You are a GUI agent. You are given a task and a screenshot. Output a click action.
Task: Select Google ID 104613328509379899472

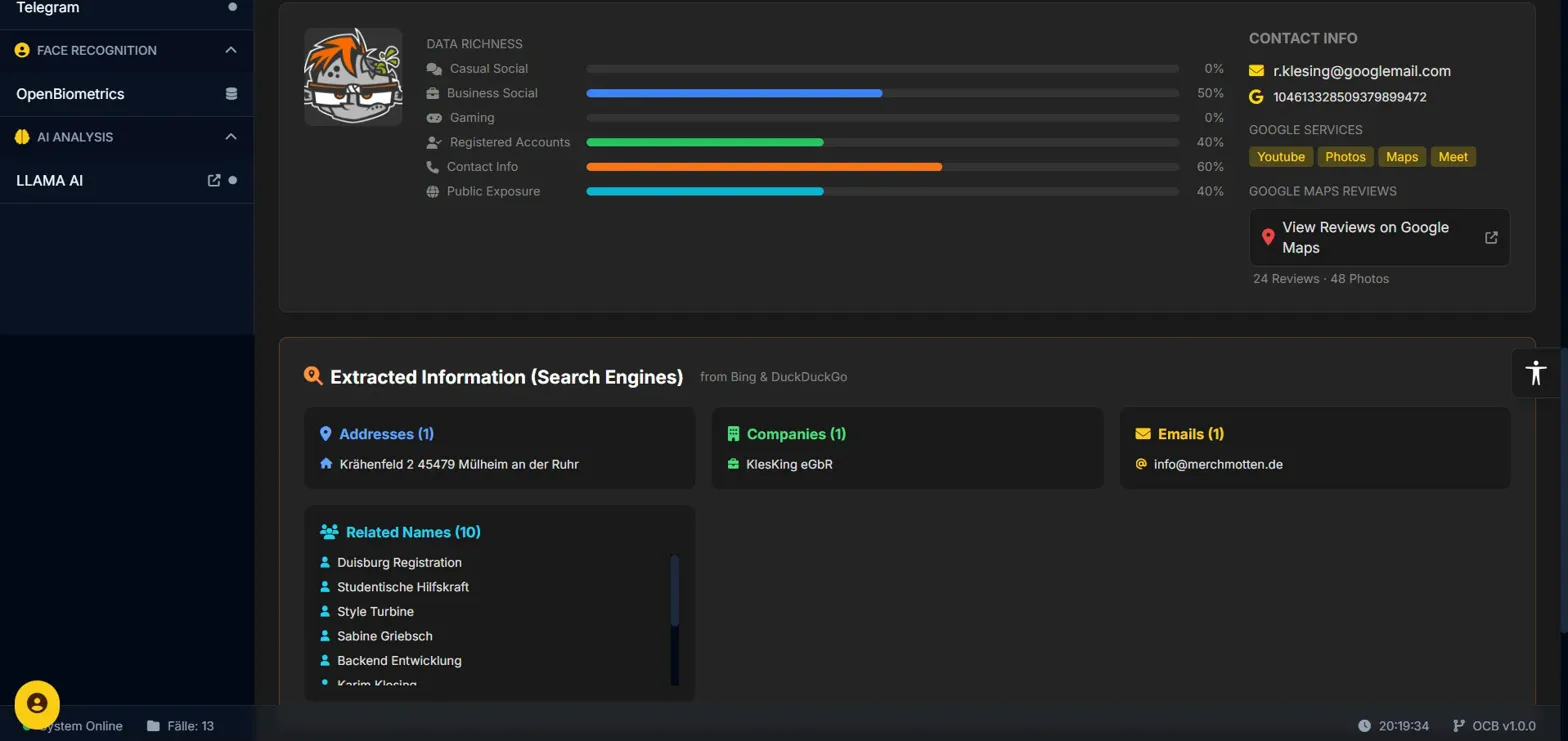1350,97
